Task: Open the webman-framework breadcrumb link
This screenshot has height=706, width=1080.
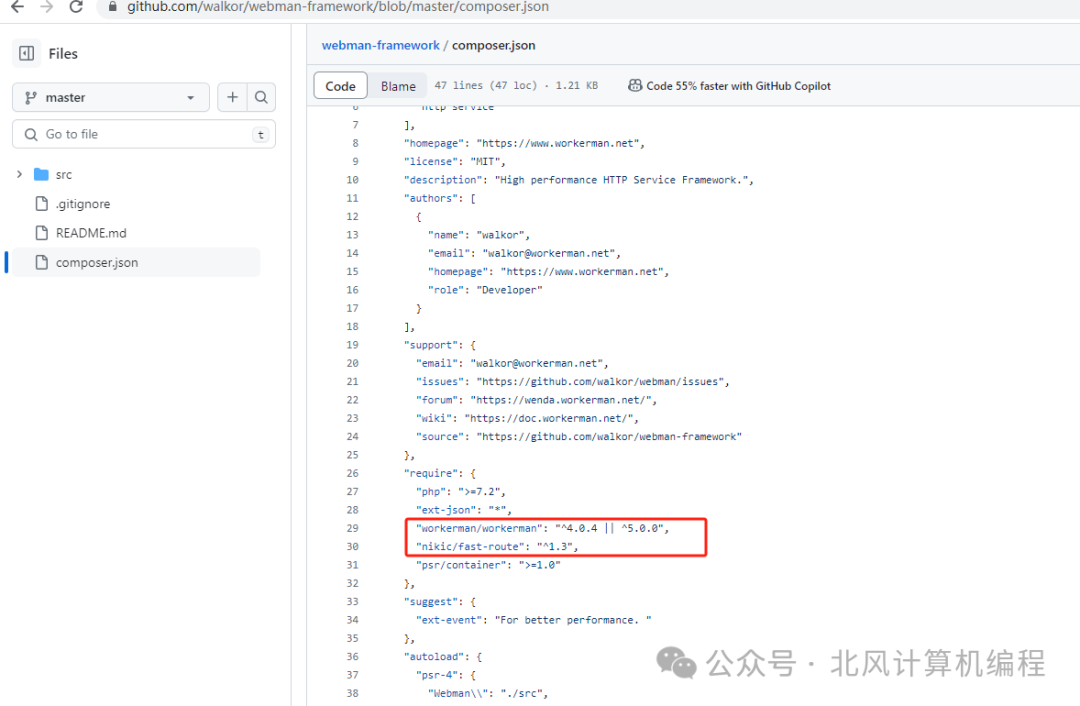Action: tap(380, 45)
